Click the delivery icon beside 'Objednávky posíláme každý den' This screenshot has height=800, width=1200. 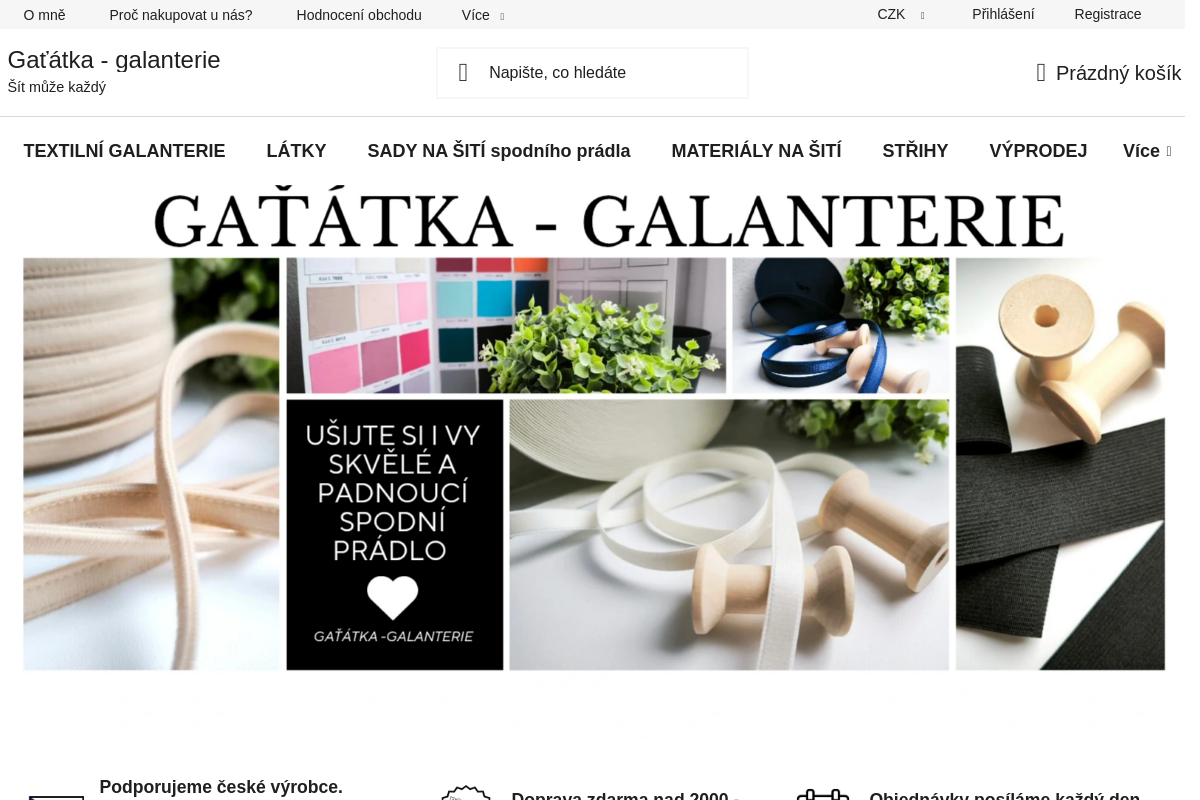coord(822,795)
